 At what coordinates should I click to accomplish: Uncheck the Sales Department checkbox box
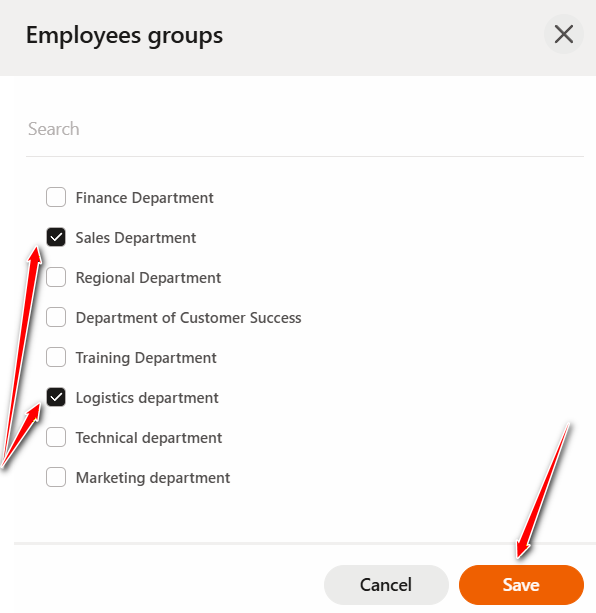coord(56,237)
